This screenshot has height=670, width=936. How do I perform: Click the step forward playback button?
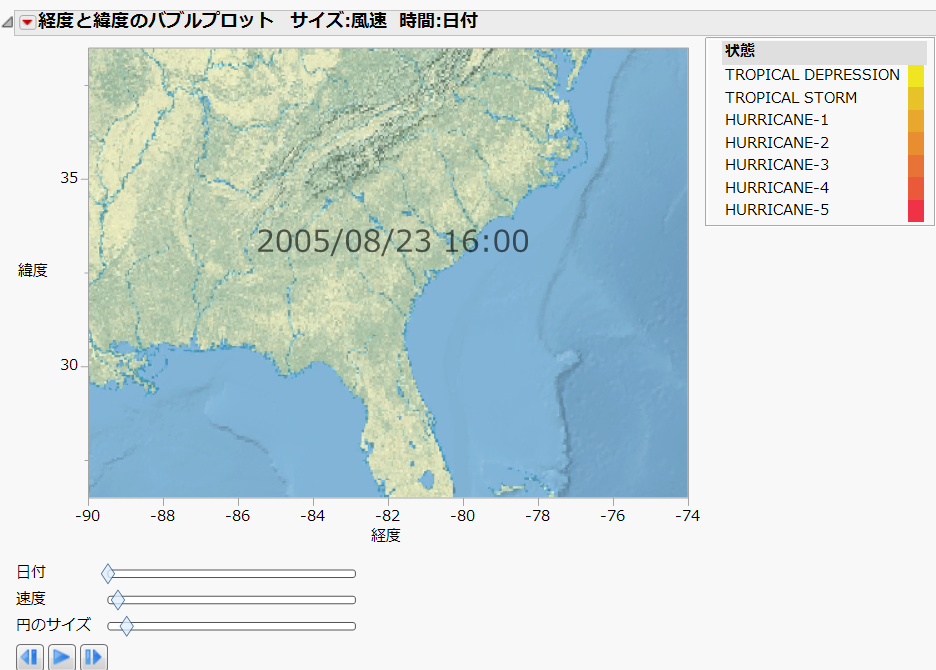93,657
